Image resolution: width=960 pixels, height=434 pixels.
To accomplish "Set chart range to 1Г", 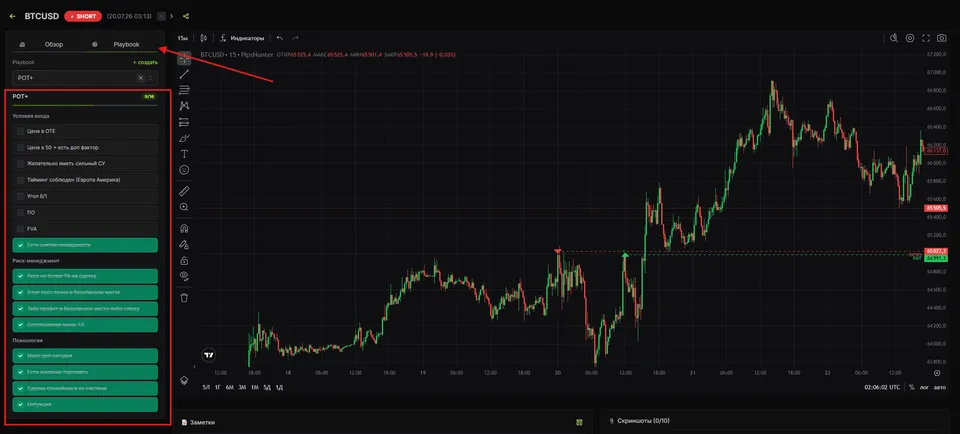I will tap(218, 387).
